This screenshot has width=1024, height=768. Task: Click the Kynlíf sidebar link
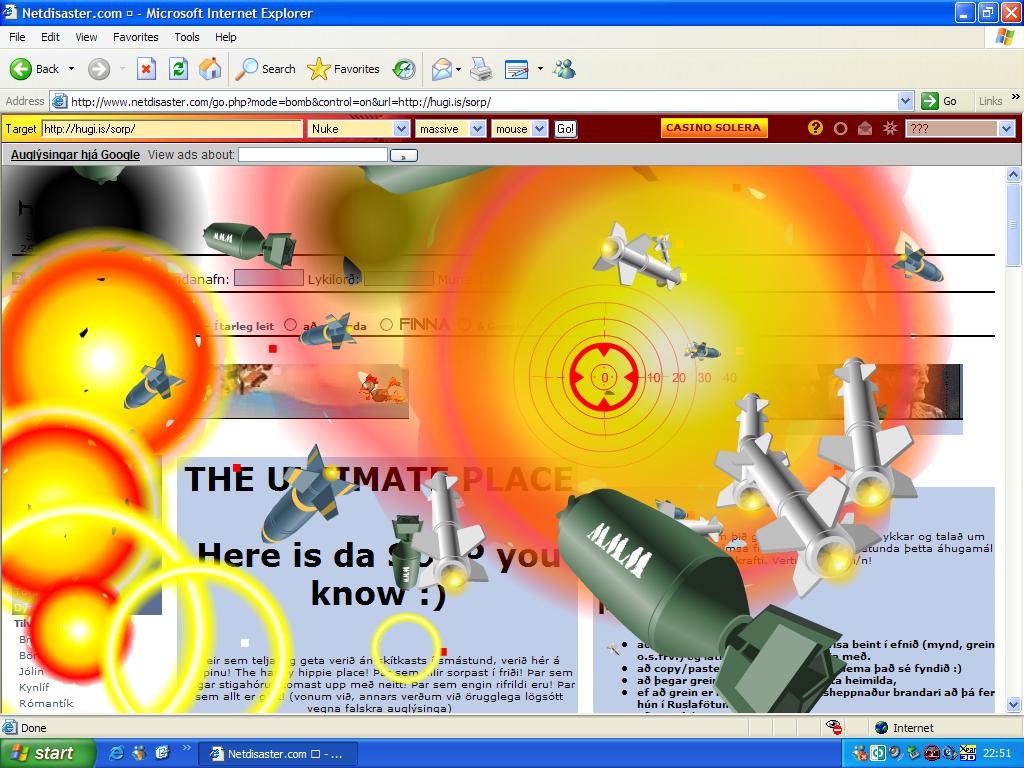click(34, 687)
